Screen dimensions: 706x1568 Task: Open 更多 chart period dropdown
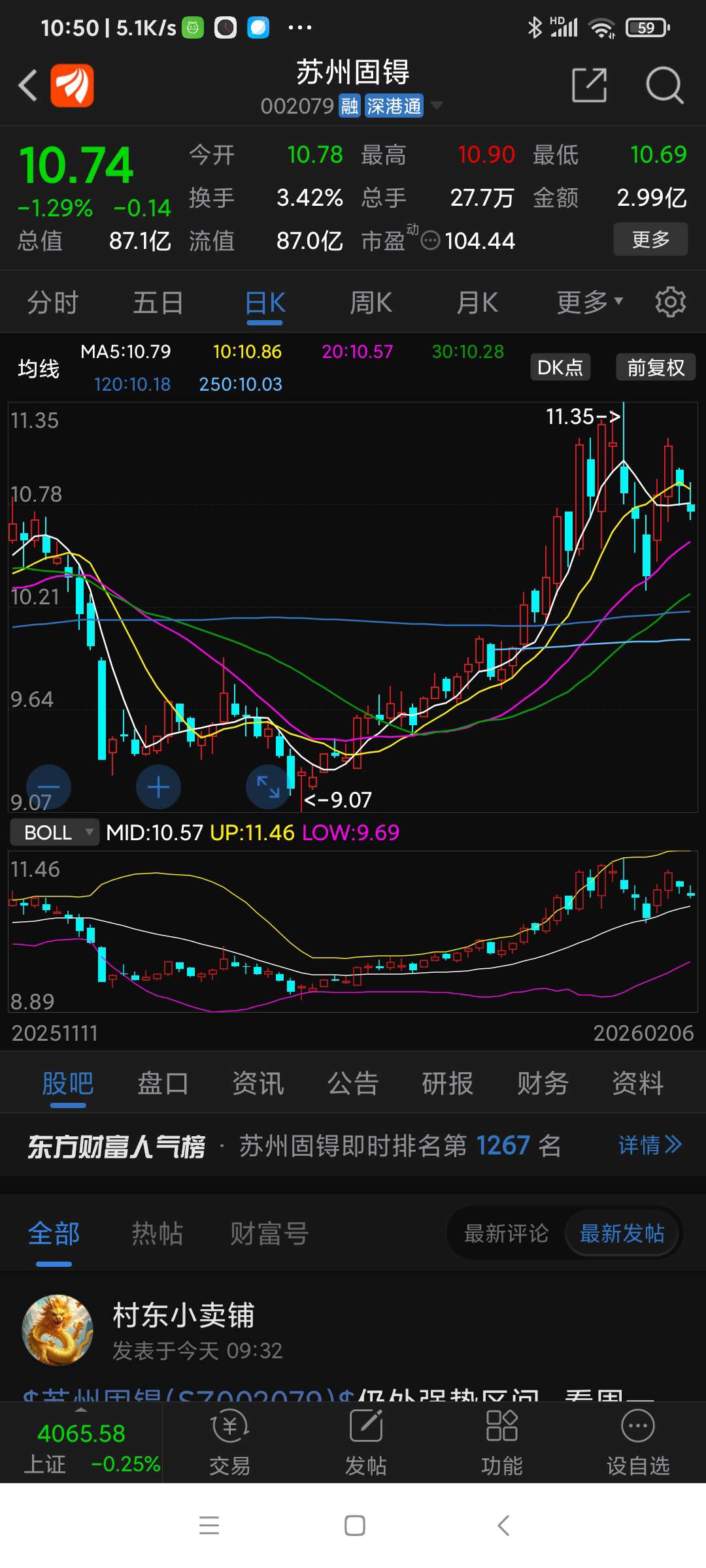click(590, 302)
